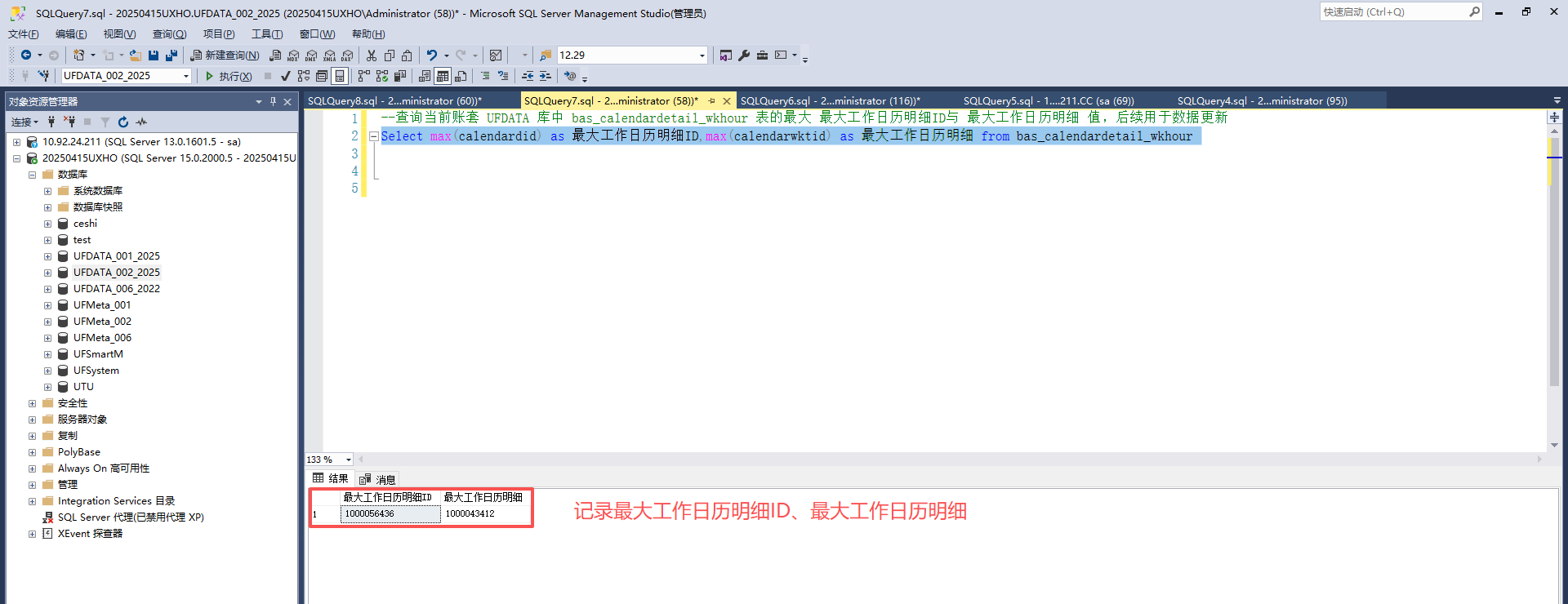1568x604 pixels.
Task: Click the 新建查询(N) button
Action: pos(225,56)
